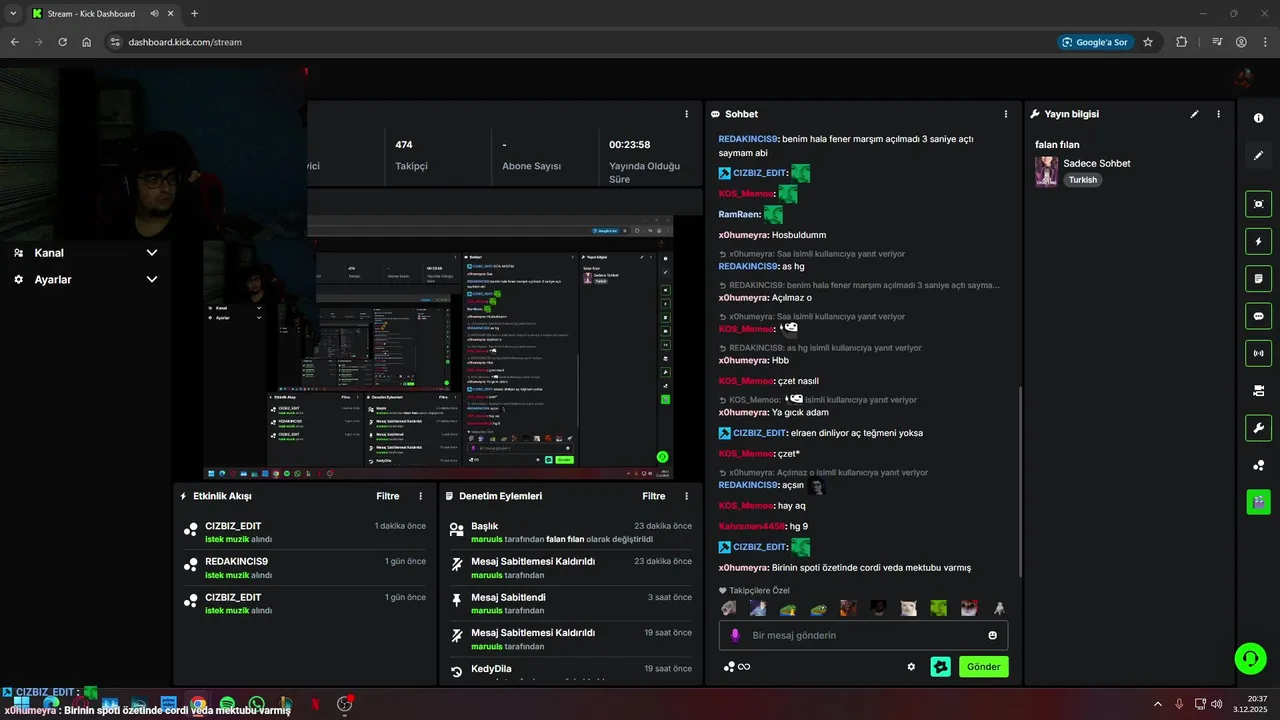This screenshot has height=720, width=1280.
Task: Click the KedyDila moderation log entry
Action: pyautogui.click(x=571, y=670)
